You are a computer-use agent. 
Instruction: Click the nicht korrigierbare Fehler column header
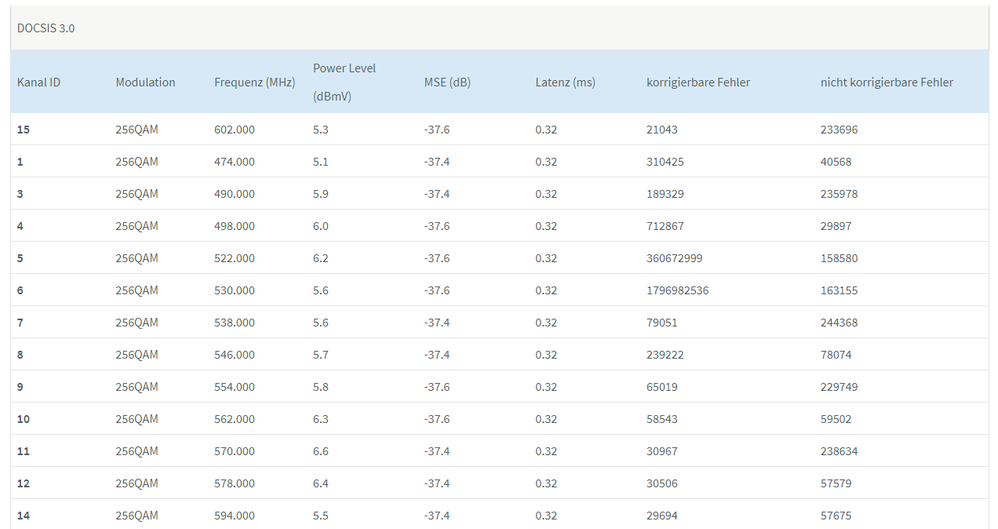886,82
